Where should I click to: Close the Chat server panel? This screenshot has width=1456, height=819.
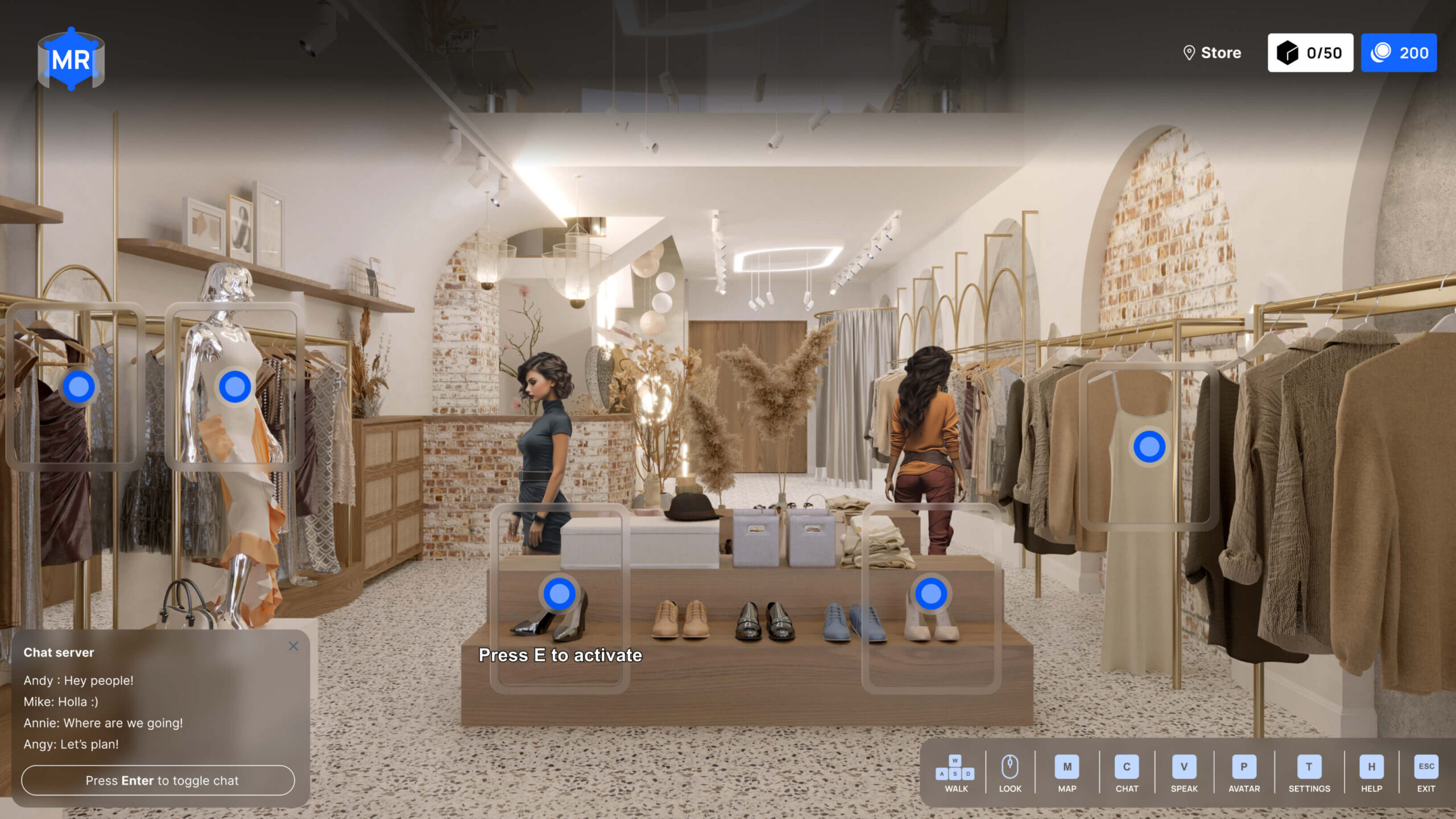293,646
